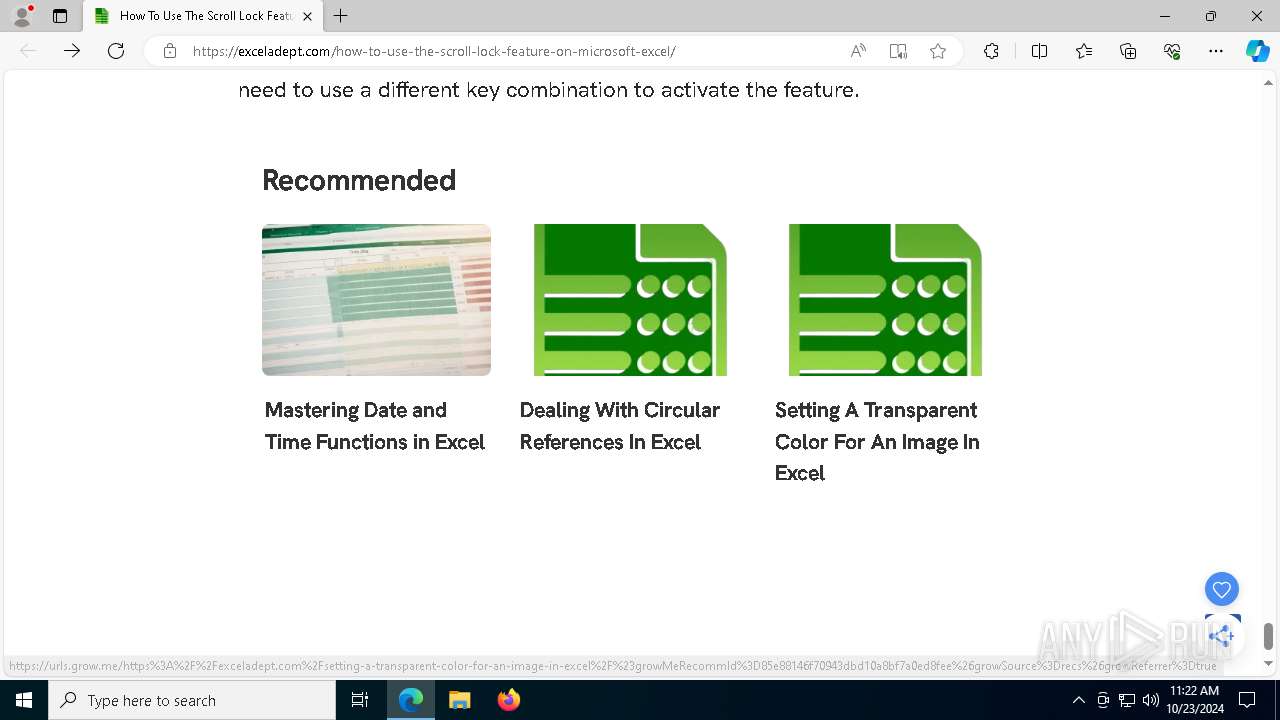Image resolution: width=1280 pixels, height=720 pixels.
Task: Open the notifications center
Action: (x=1247, y=700)
